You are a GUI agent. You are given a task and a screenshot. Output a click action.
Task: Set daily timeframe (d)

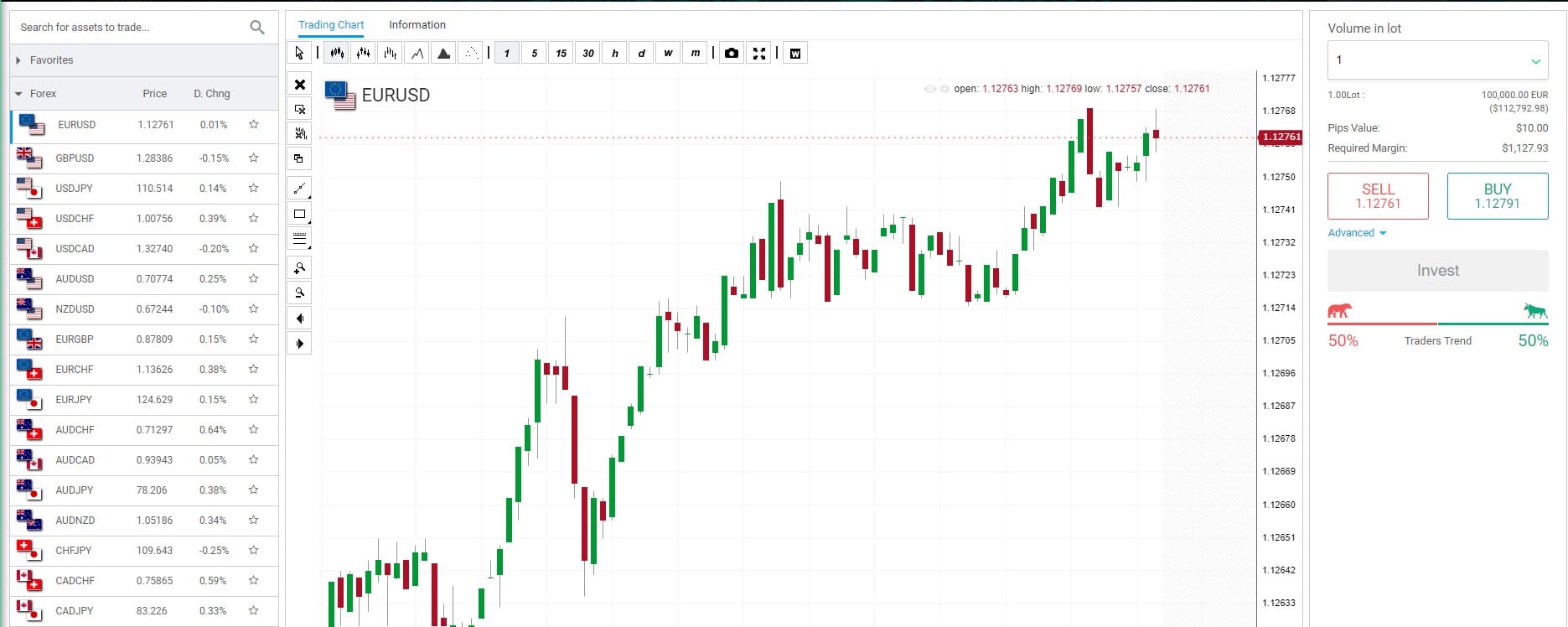(641, 53)
